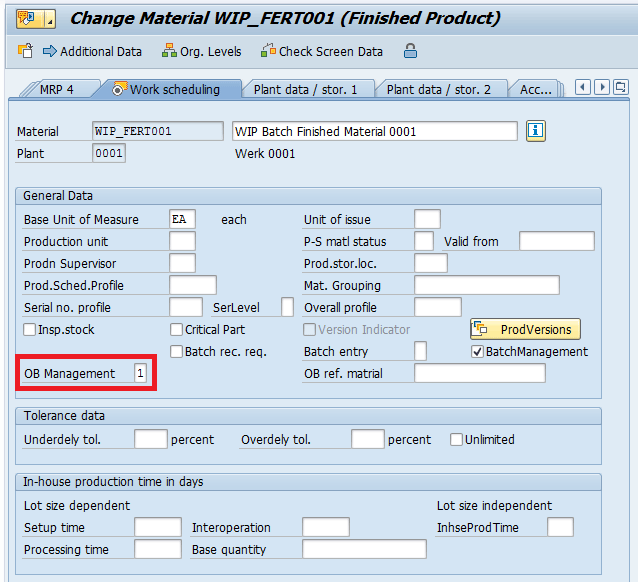Viewport: 638px width, 582px height.
Task: Click the OB Management input field
Action: [x=140, y=373]
